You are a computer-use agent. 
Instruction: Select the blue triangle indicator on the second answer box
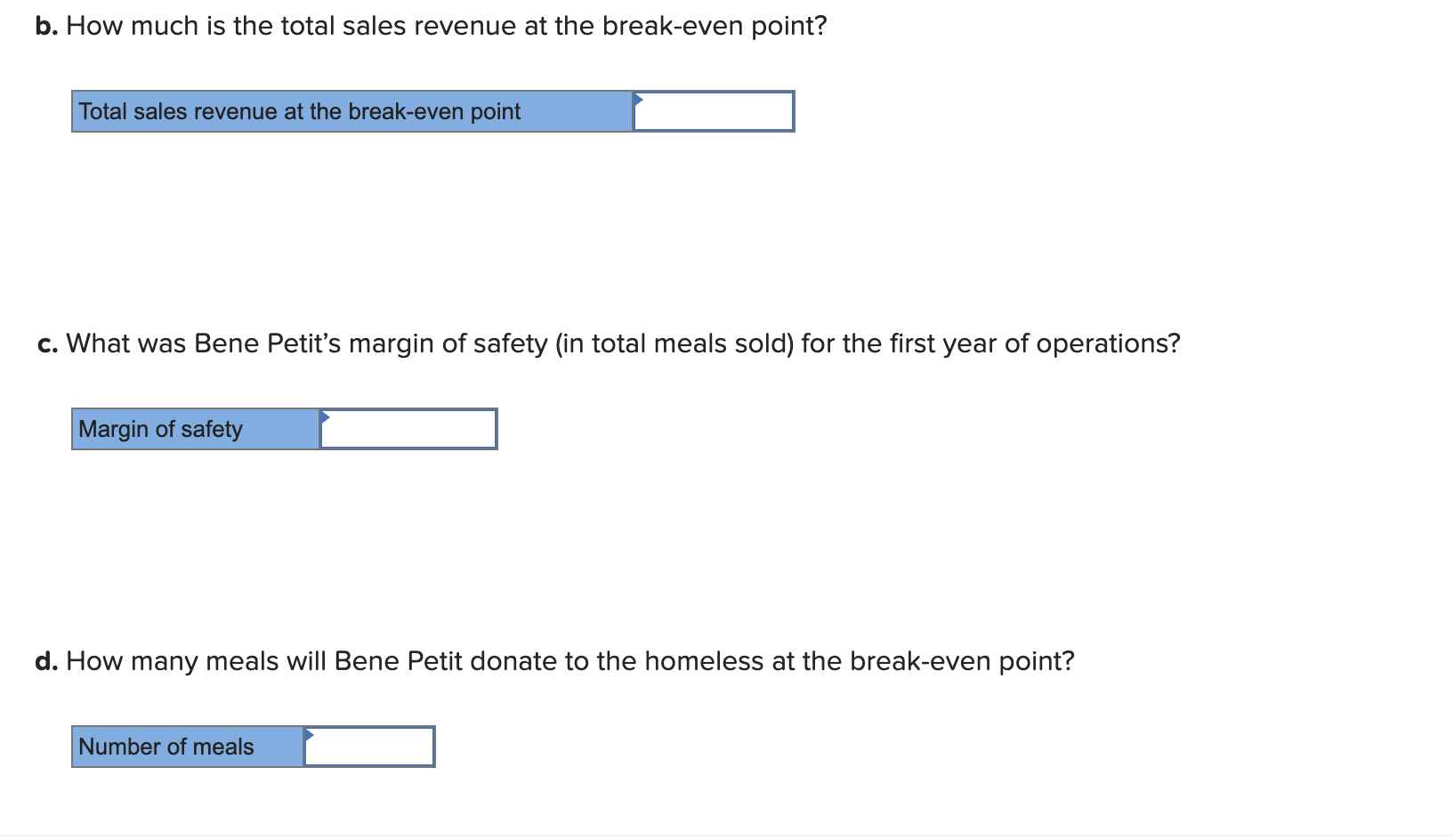324,416
